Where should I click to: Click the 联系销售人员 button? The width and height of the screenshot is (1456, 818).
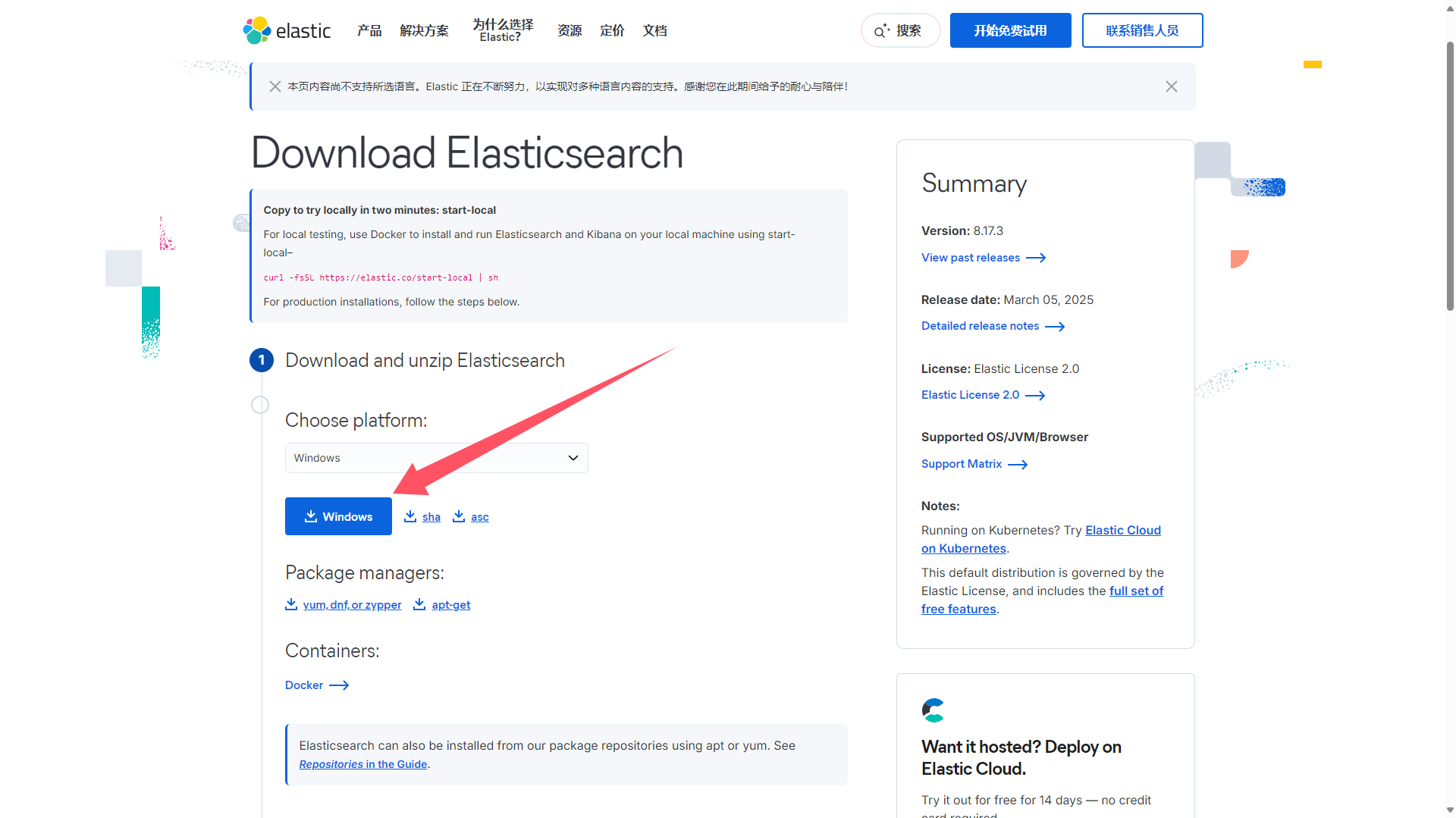pyautogui.click(x=1142, y=30)
